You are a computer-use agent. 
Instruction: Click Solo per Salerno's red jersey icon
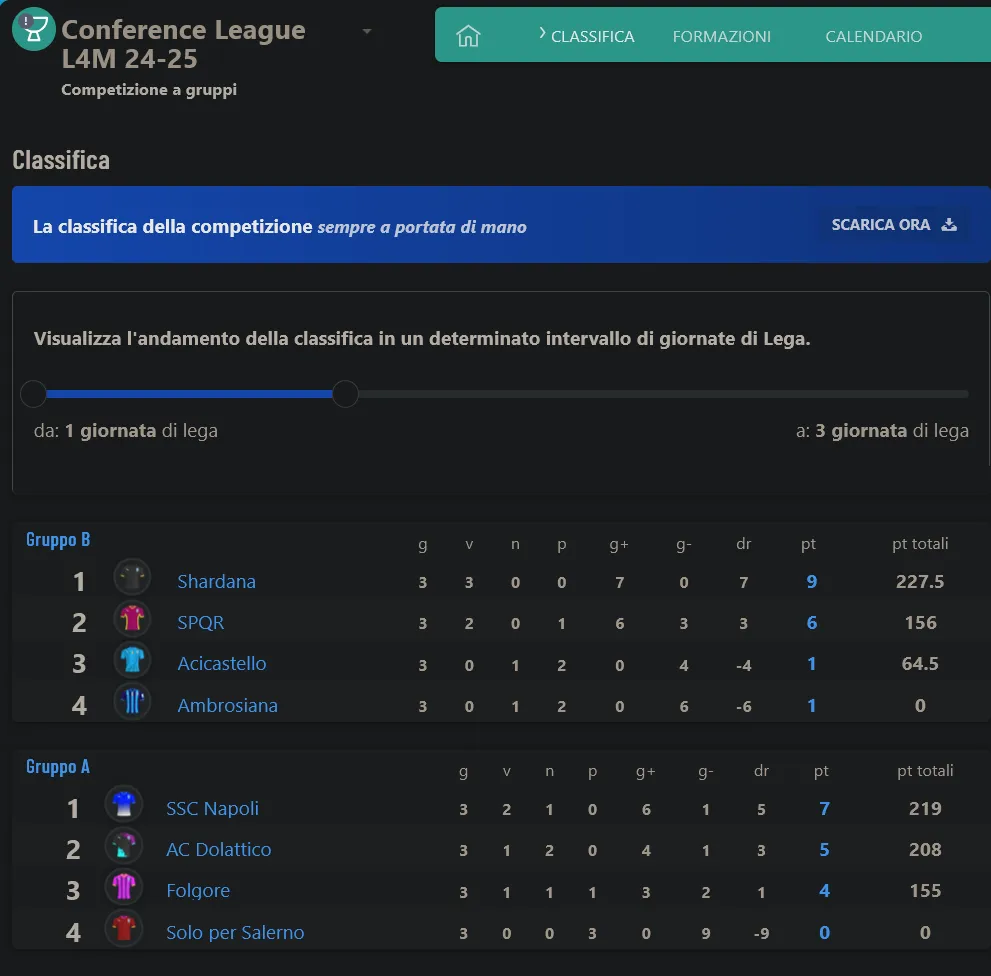[x=123, y=930]
